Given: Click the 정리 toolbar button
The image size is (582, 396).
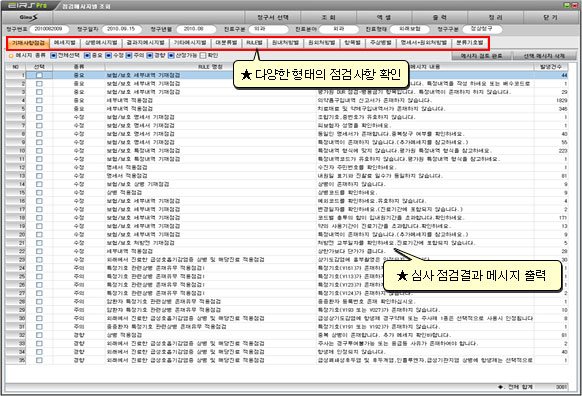Looking at the screenshot, I should (x=496, y=17).
